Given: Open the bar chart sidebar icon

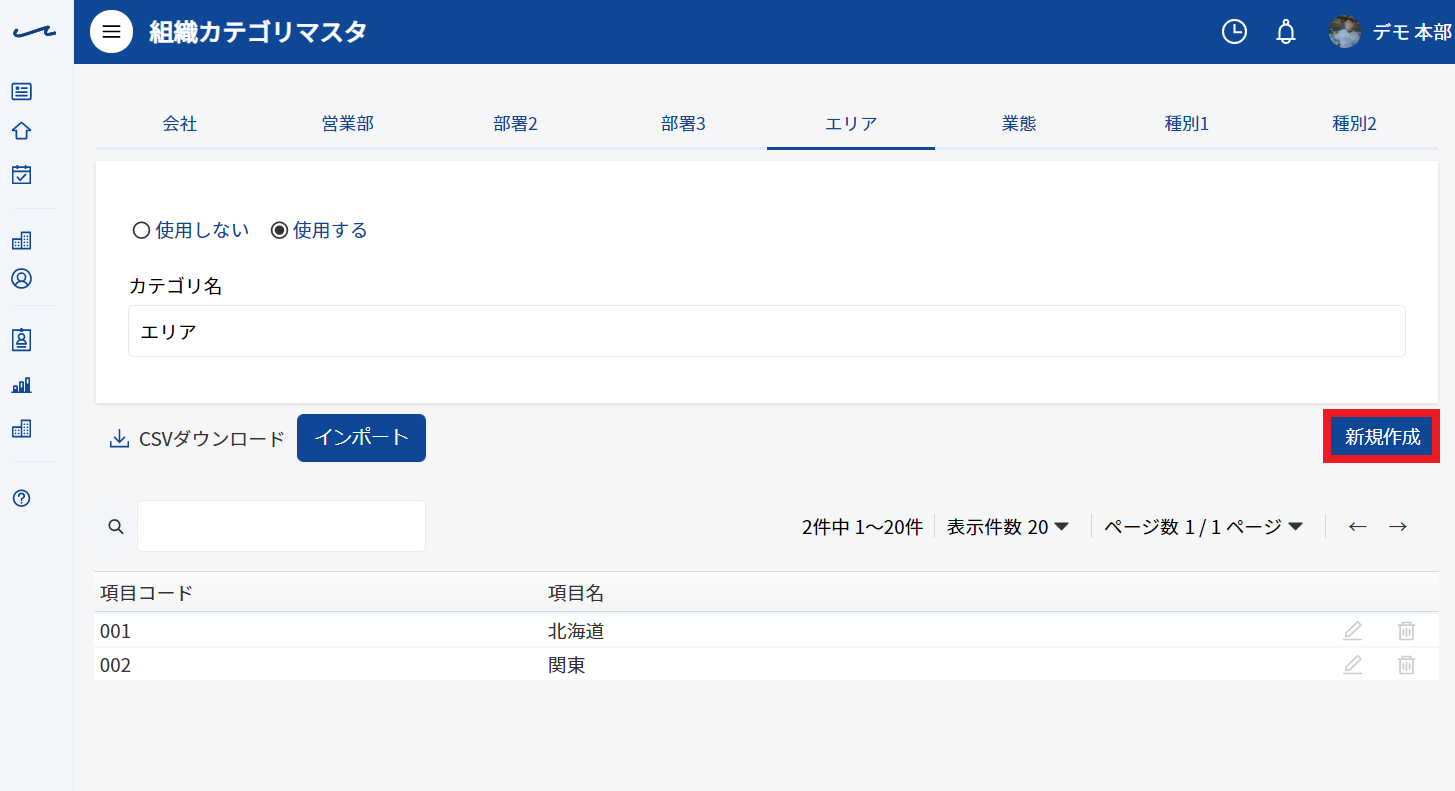Looking at the screenshot, I should [22, 385].
